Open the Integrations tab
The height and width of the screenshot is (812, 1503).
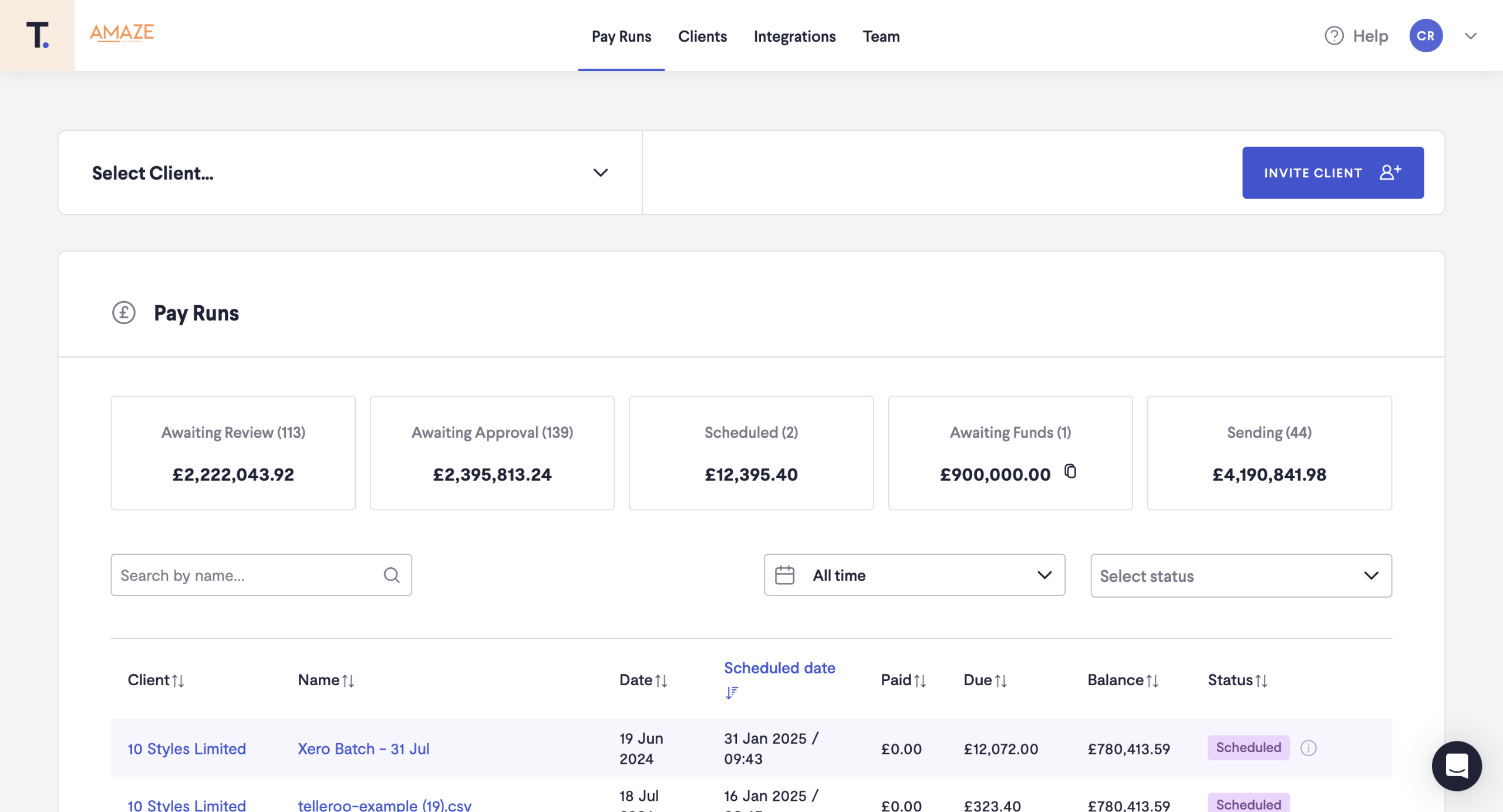coord(794,36)
